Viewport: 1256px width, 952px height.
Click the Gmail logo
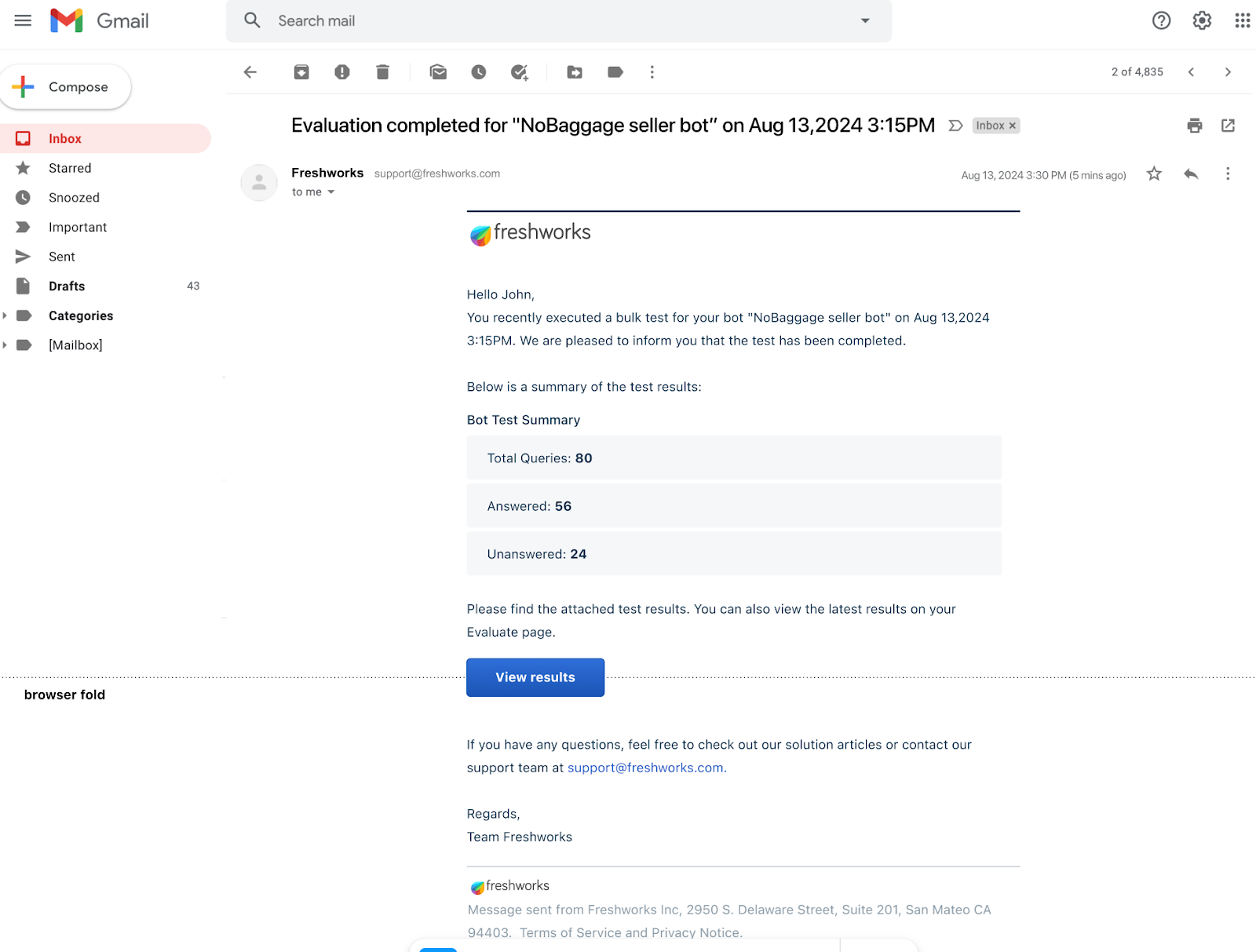tap(99, 20)
